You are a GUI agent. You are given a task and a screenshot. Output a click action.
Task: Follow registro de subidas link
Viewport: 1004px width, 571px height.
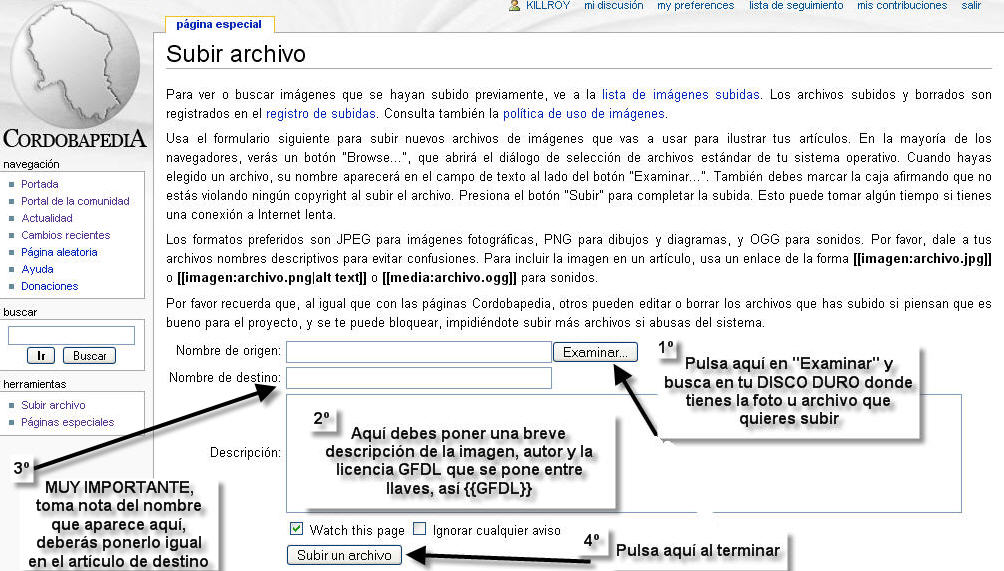(x=321, y=114)
